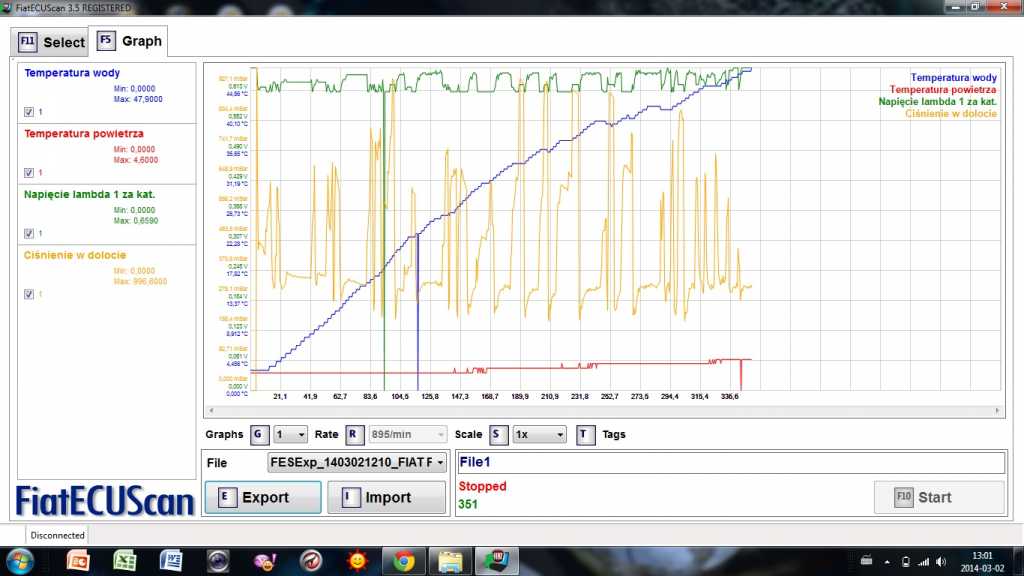This screenshot has height=576, width=1024.
Task: Open Google Chrome from the taskbar
Action: pos(404,561)
